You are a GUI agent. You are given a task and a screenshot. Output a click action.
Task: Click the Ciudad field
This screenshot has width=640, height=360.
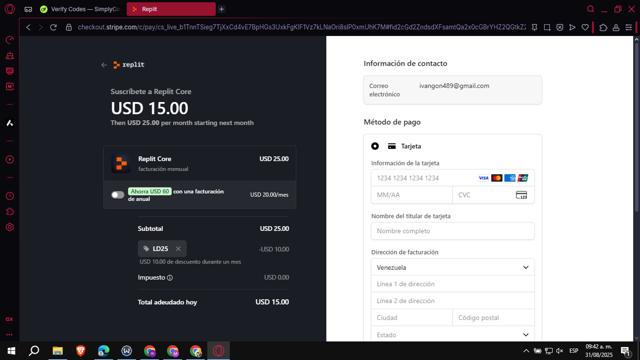(x=412, y=318)
